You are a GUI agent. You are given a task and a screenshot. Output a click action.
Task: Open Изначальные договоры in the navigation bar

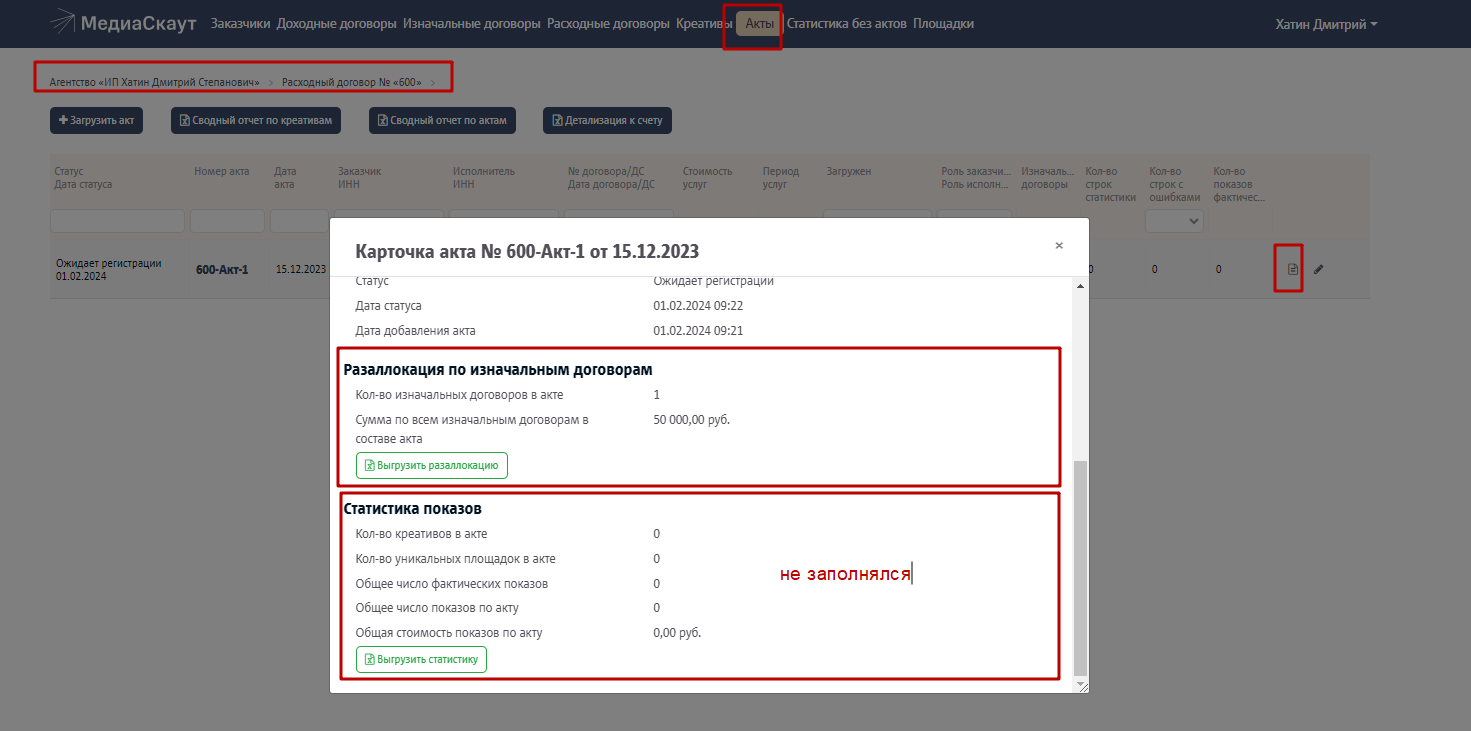(472, 24)
